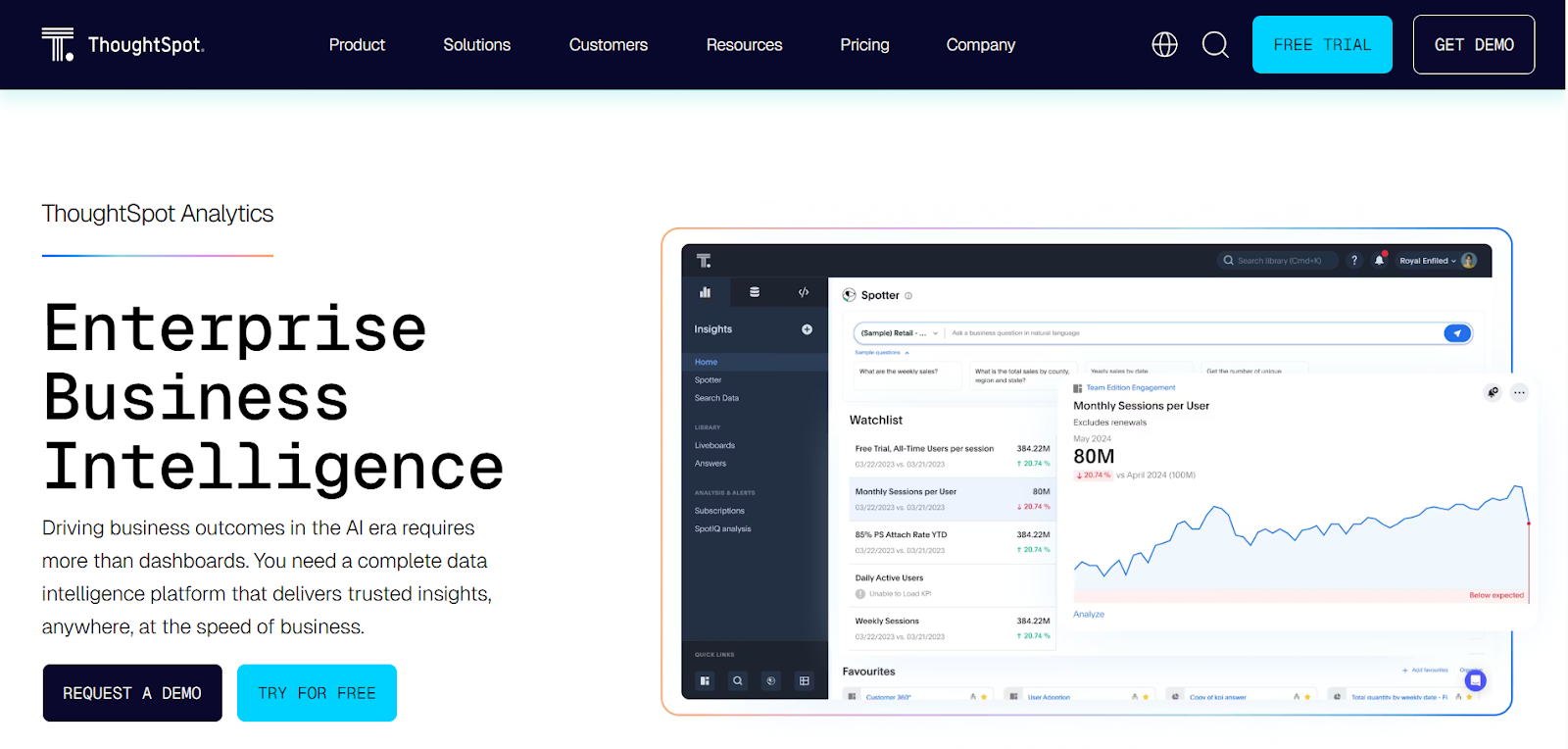Click the Liveboard quick link icon
Screen dimensions: 1568x749
[705, 680]
